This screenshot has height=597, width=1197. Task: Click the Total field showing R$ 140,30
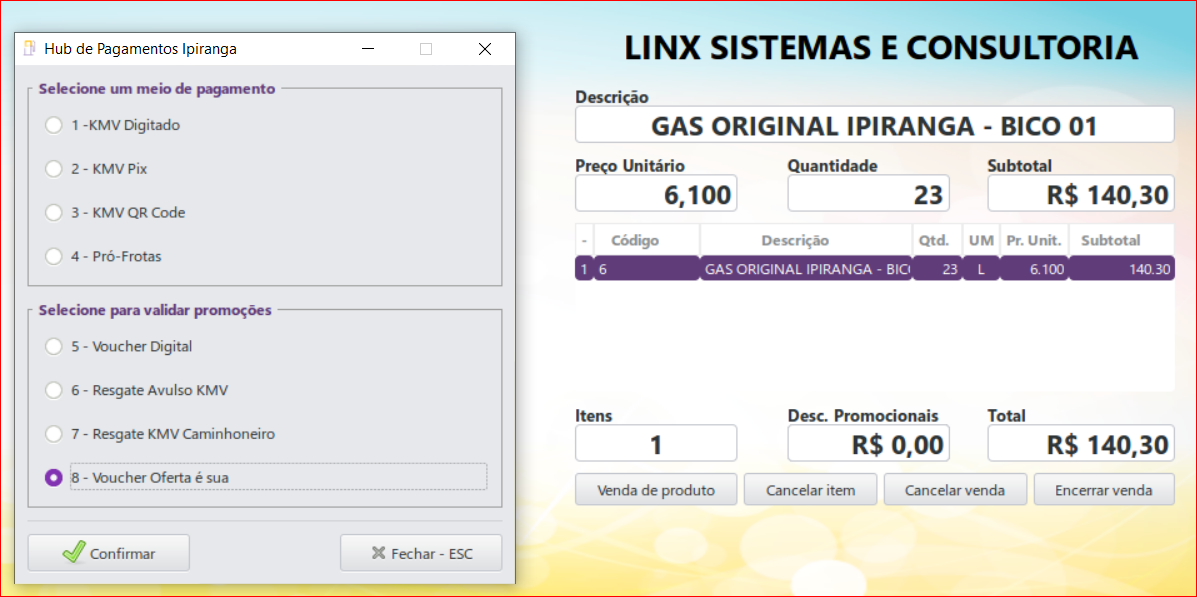(x=1081, y=443)
